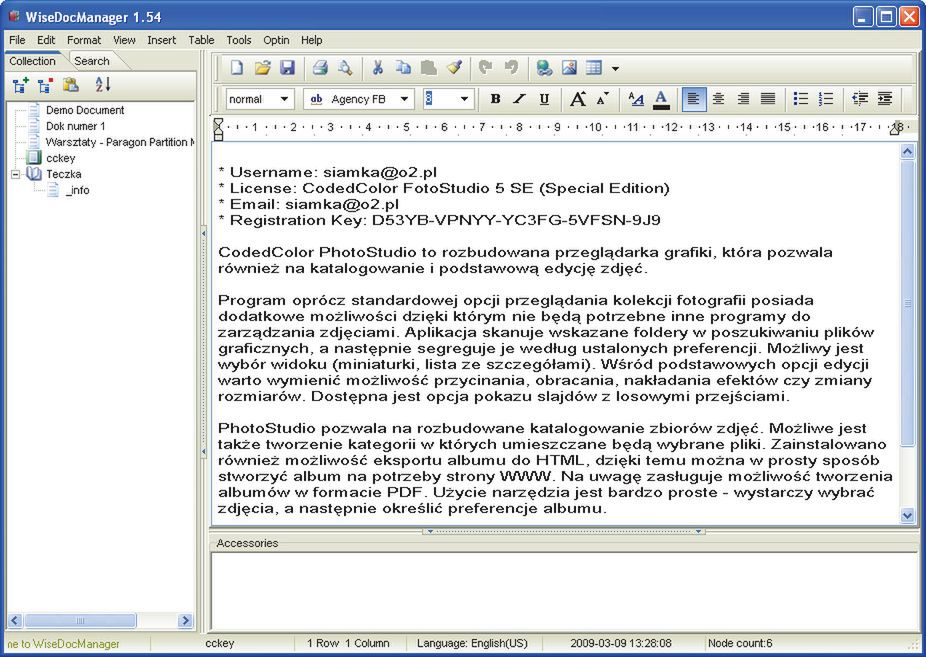Open the Tools menu
Screen dimensions: 926x657
(x=239, y=40)
